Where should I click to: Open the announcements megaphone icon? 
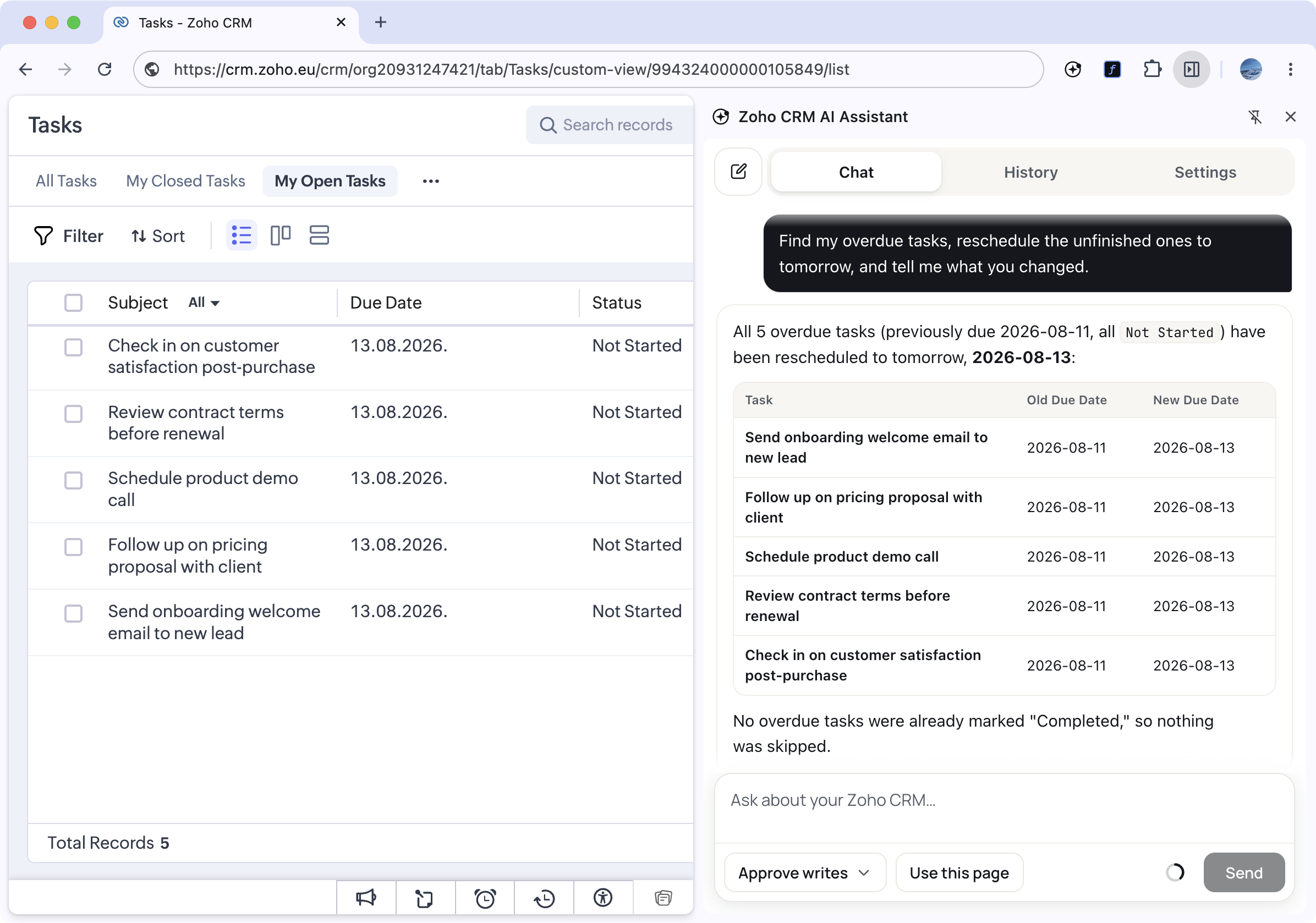366,898
